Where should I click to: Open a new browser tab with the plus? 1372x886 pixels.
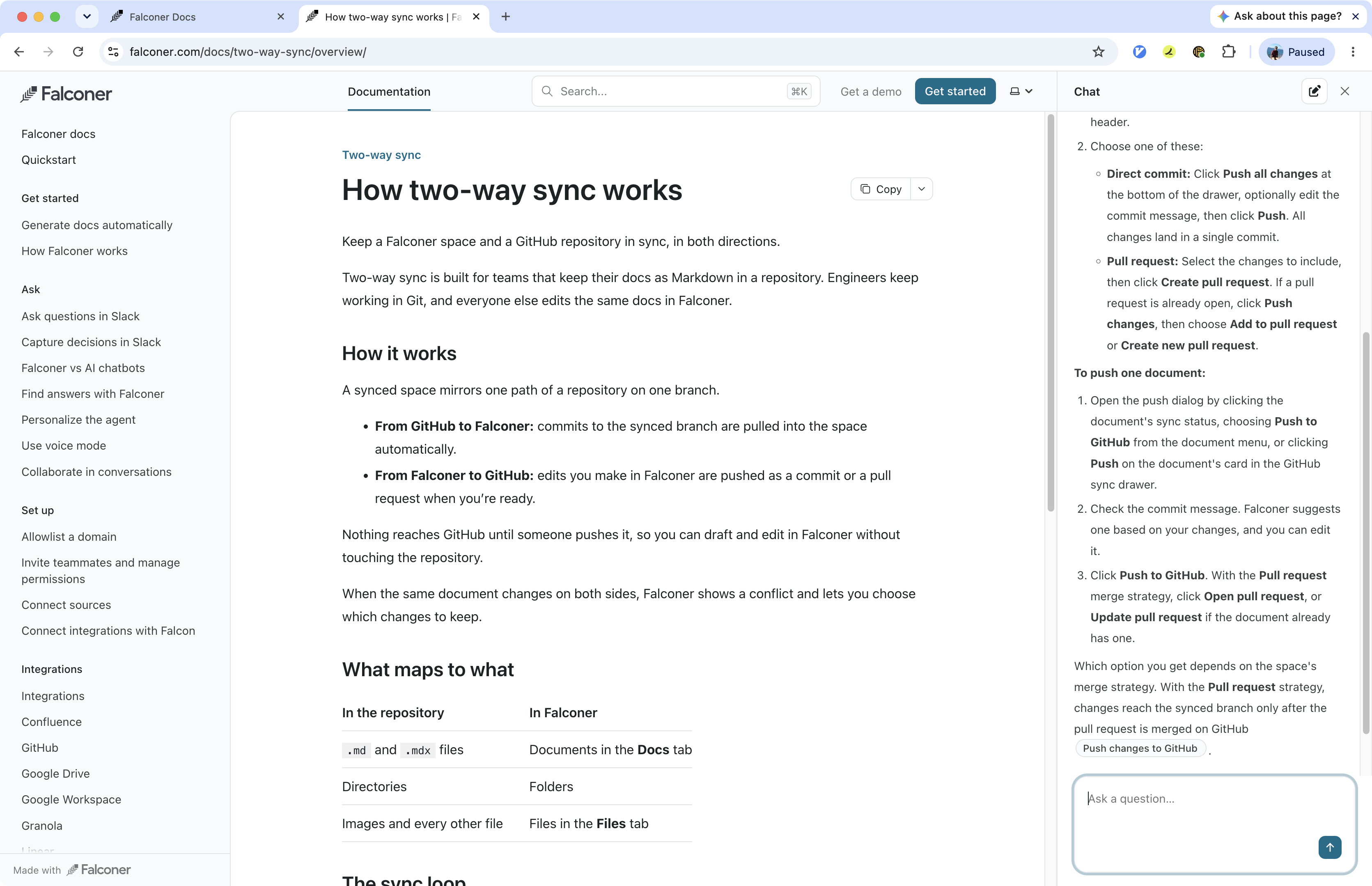click(505, 17)
